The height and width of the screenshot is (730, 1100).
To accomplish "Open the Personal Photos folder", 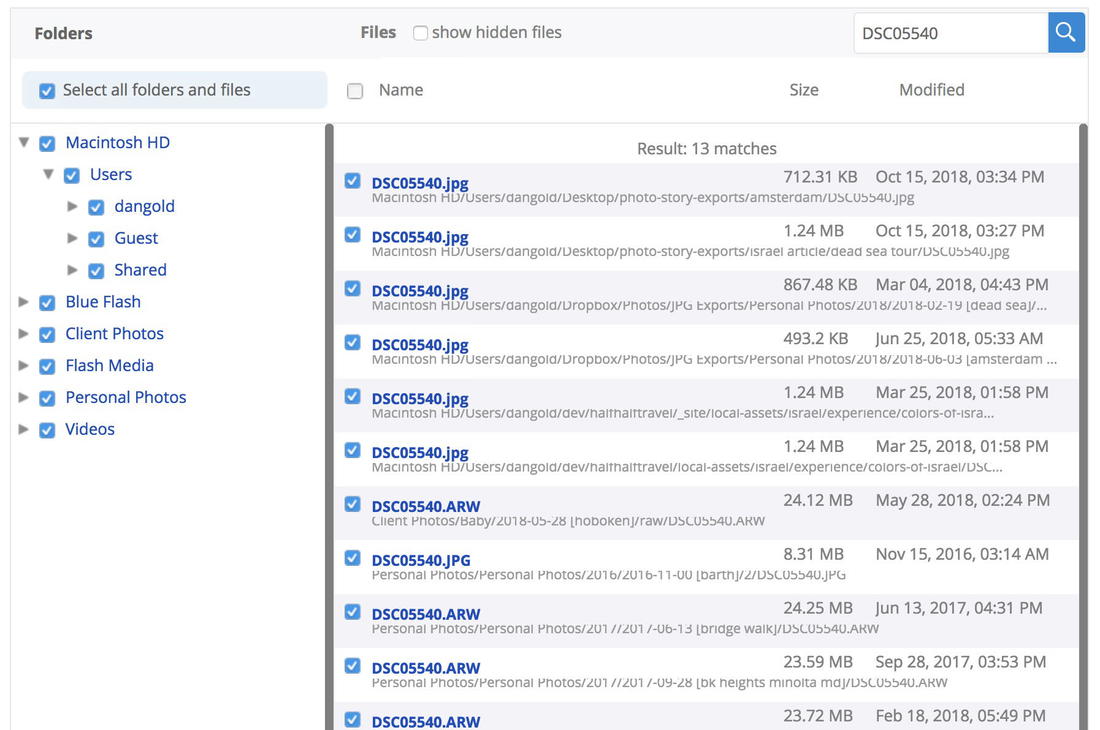I will click(125, 397).
